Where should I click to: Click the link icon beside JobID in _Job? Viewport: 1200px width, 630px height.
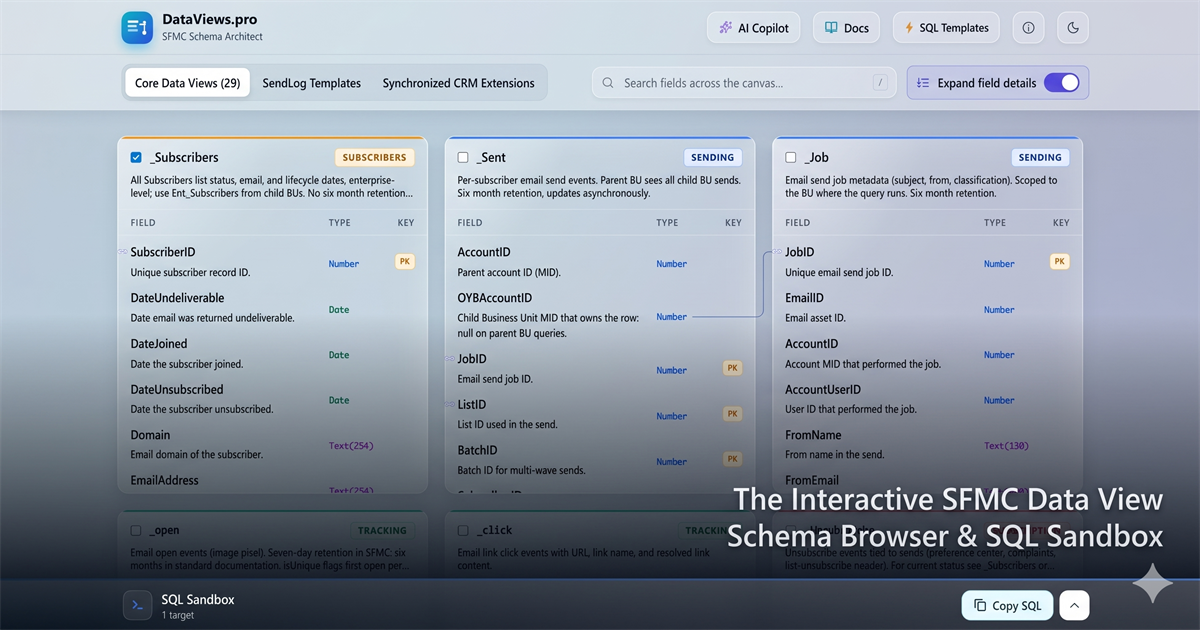point(778,252)
